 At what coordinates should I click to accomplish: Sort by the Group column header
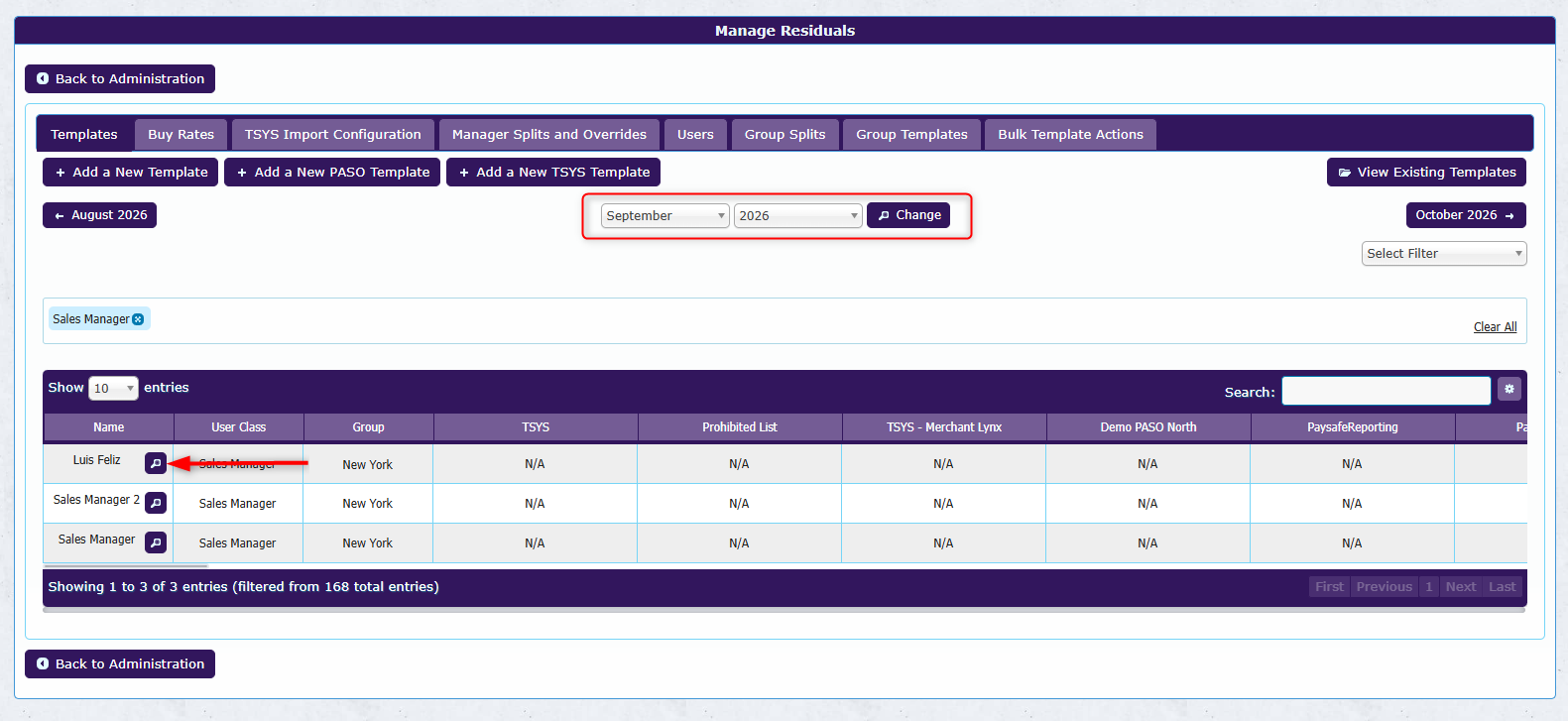coord(369,427)
